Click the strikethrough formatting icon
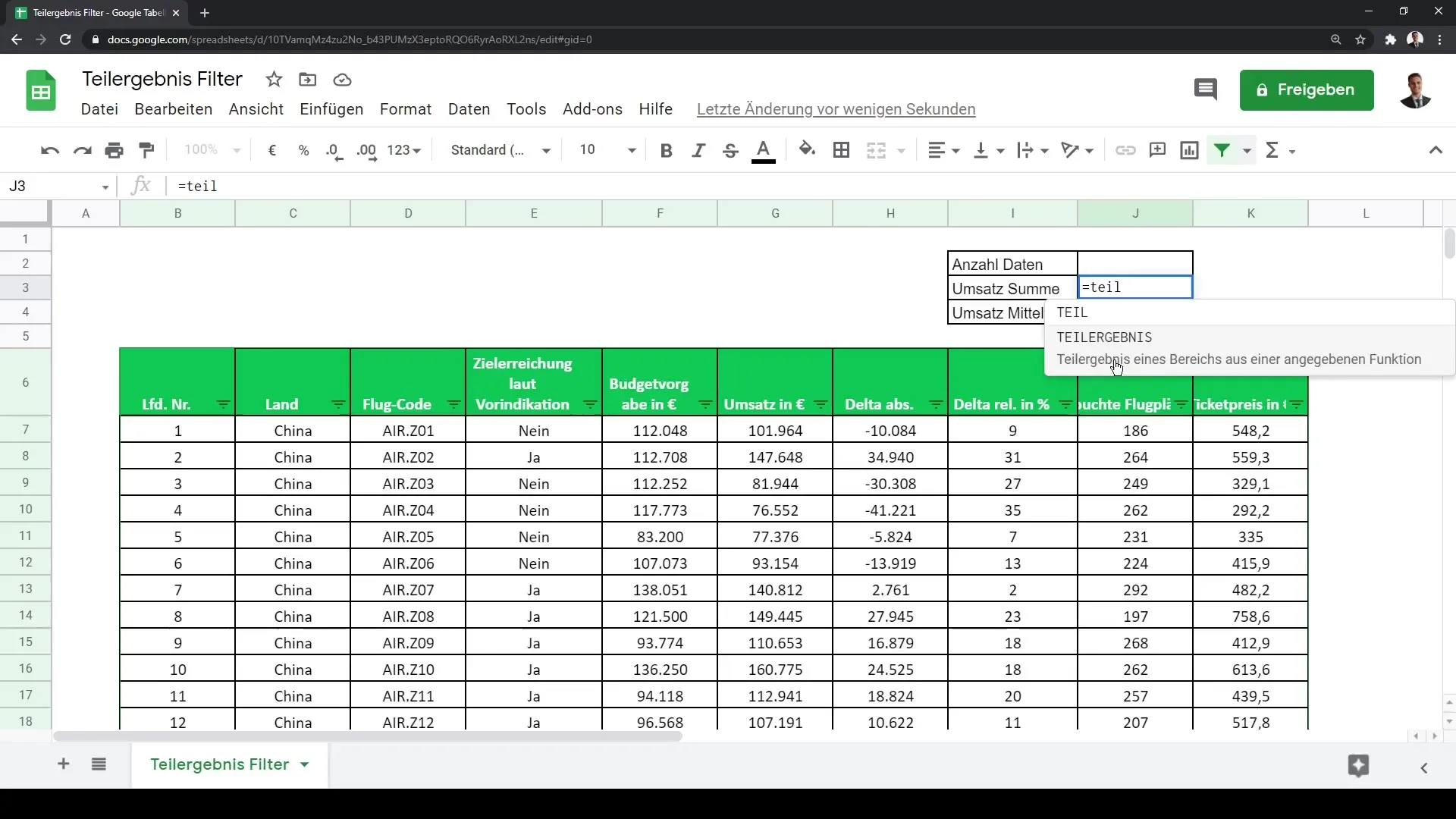Viewport: 1456px width, 819px height. [x=731, y=150]
